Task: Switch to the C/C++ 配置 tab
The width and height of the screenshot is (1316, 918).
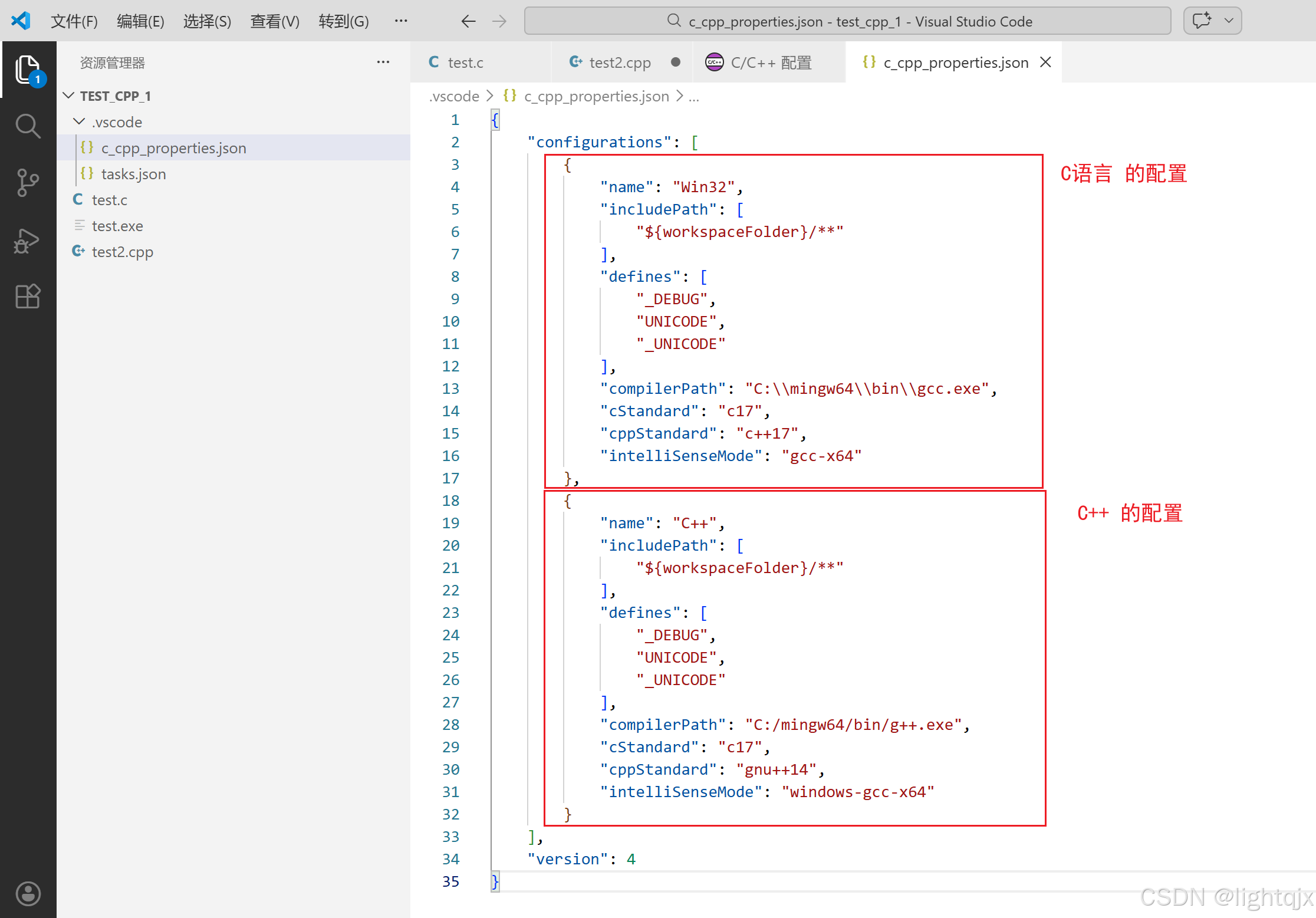Action: [770, 62]
